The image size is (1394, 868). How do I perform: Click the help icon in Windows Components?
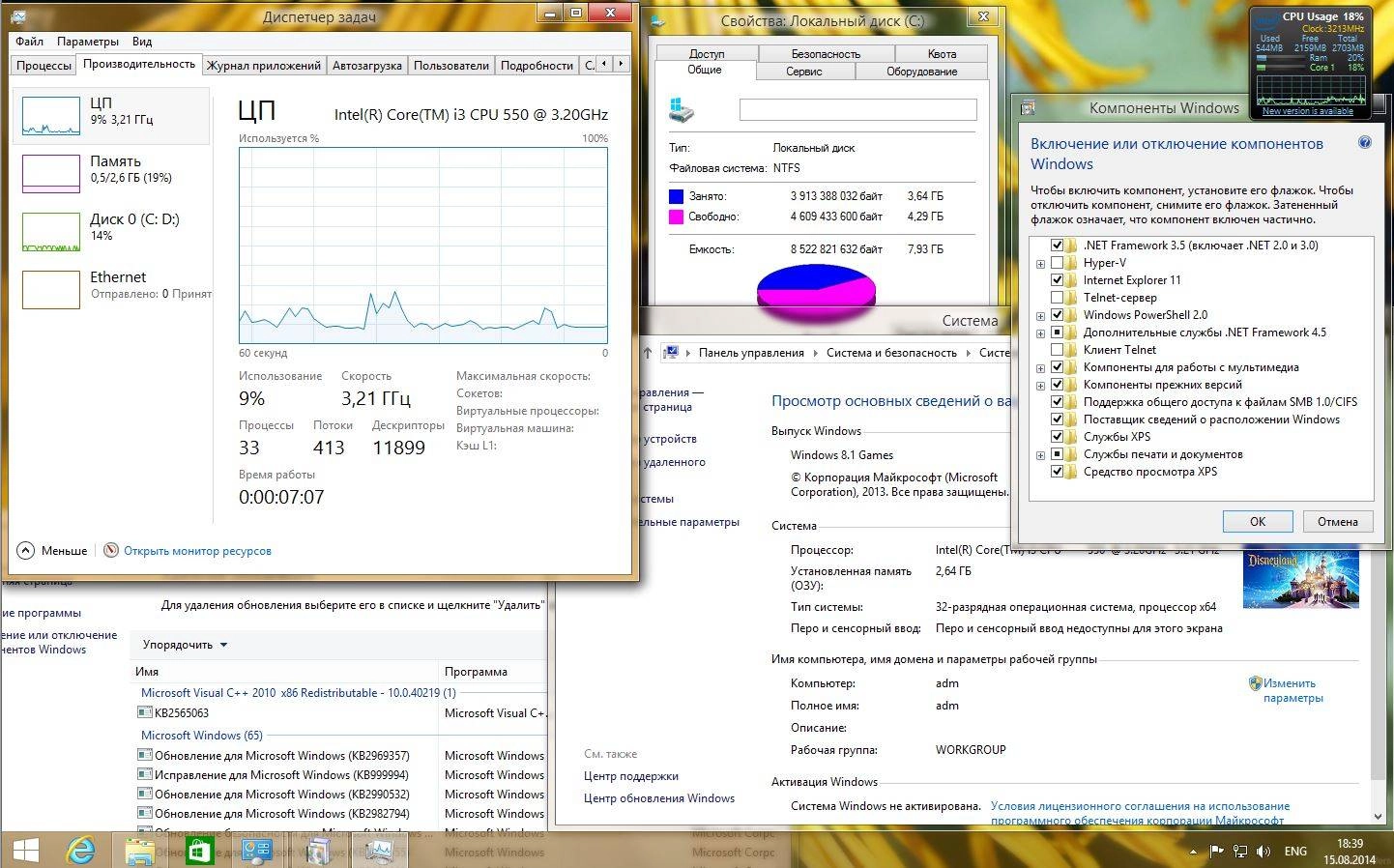point(1365,143)
